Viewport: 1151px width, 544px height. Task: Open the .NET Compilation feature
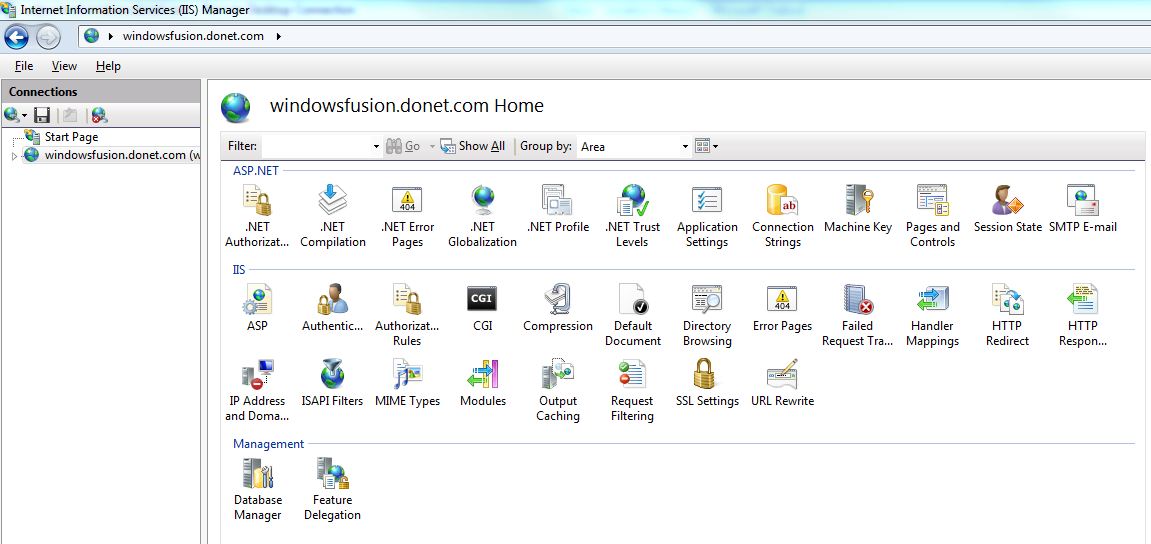333,215
